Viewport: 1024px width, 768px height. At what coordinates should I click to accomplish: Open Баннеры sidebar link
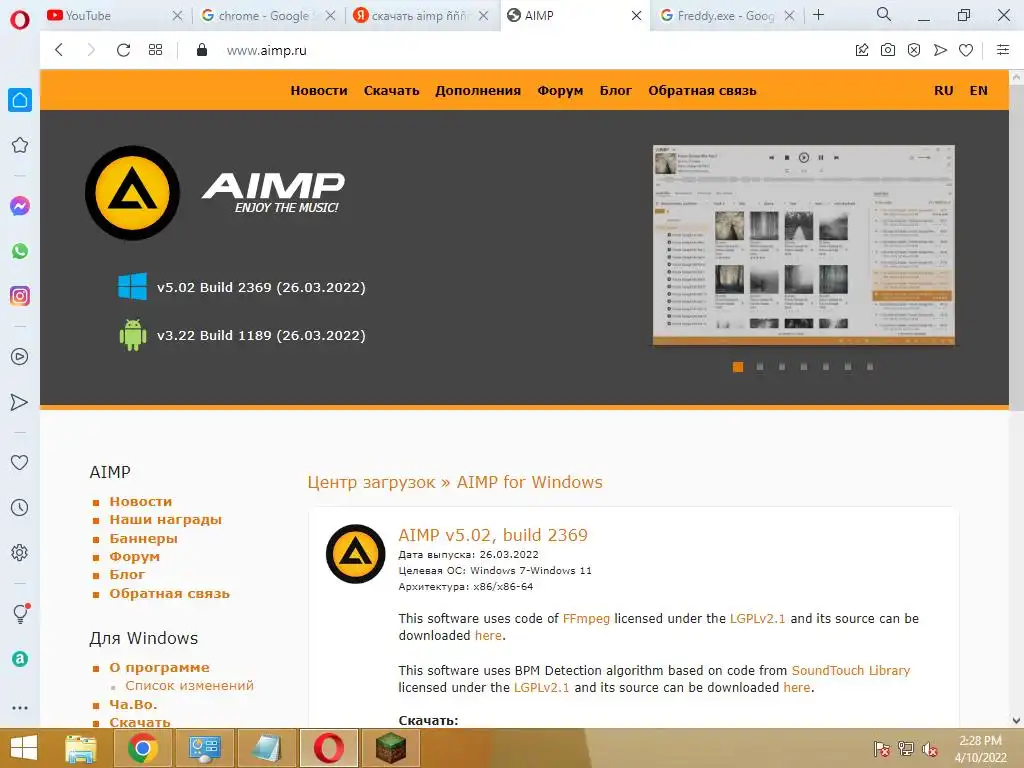[144, 539]
